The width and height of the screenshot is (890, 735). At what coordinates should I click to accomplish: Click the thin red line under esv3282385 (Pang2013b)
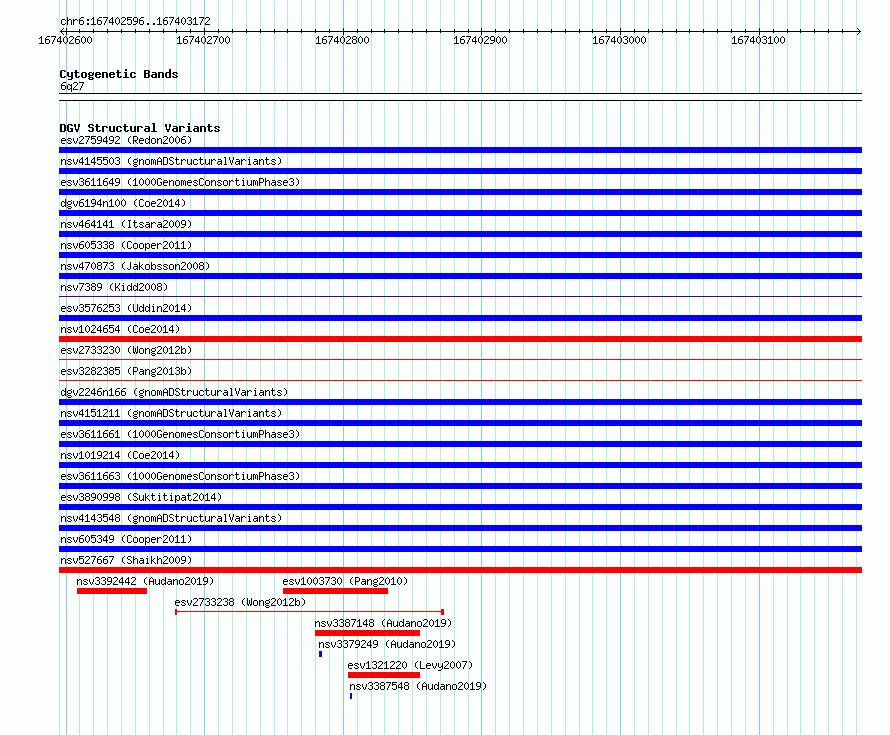[x=460, y=380]
